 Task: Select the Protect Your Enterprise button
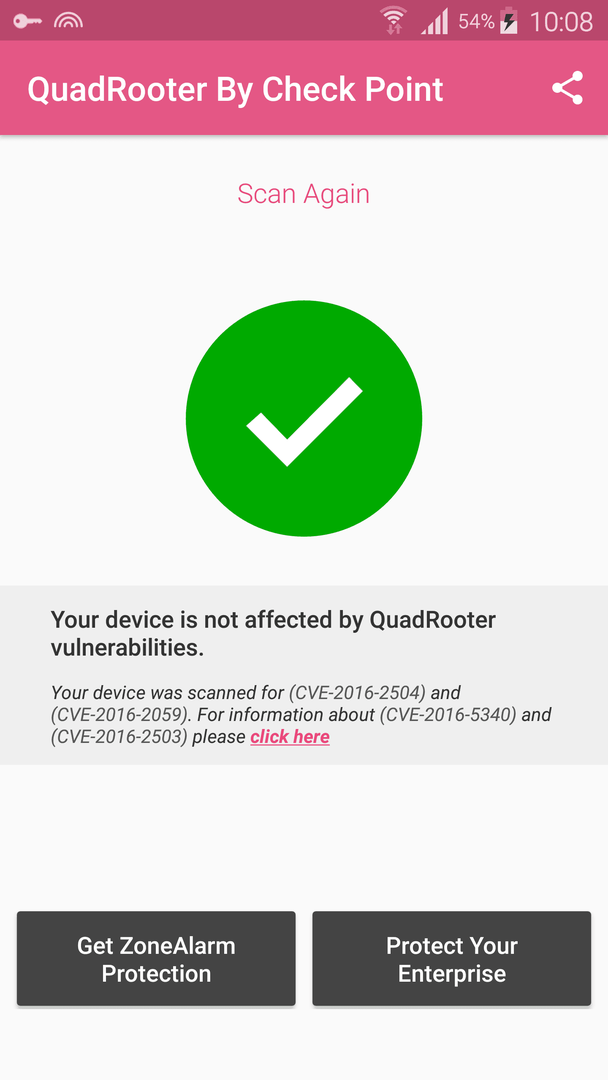tap(452, 959)
